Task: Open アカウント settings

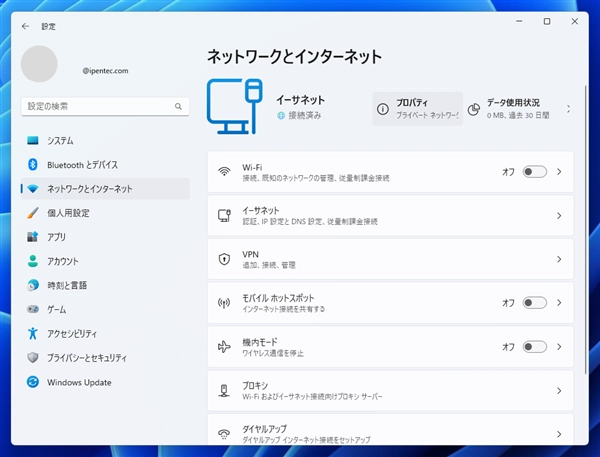Action: tap(105, 261)
